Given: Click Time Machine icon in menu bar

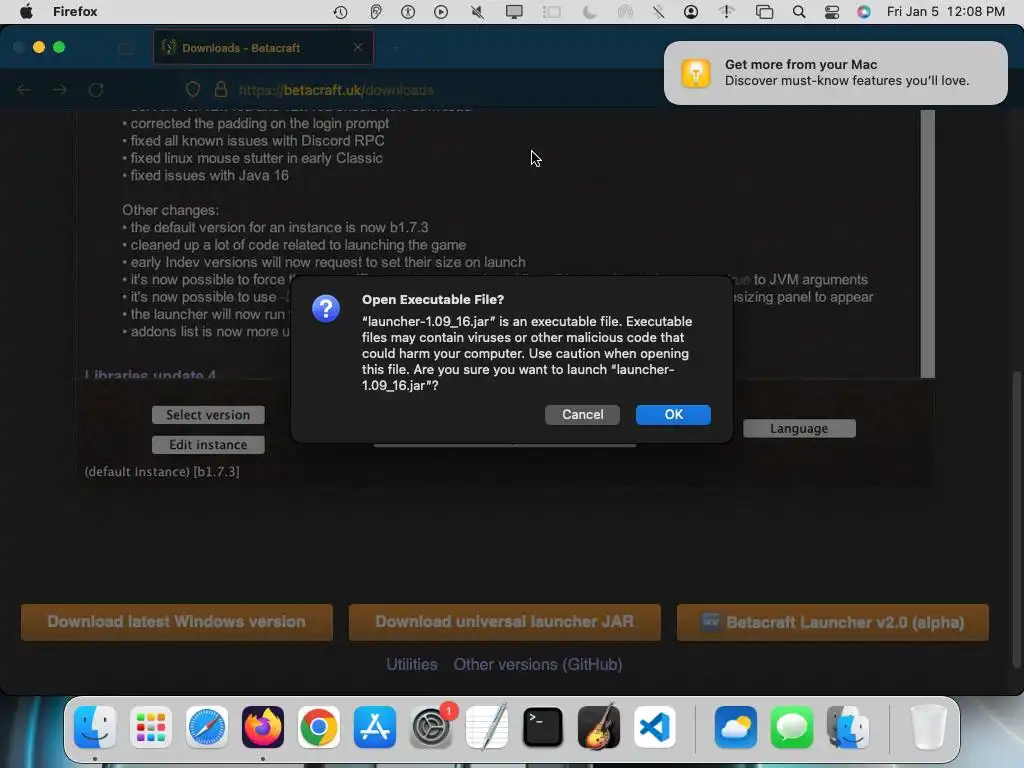Looking at the screenshot, I should click(340, 12).
